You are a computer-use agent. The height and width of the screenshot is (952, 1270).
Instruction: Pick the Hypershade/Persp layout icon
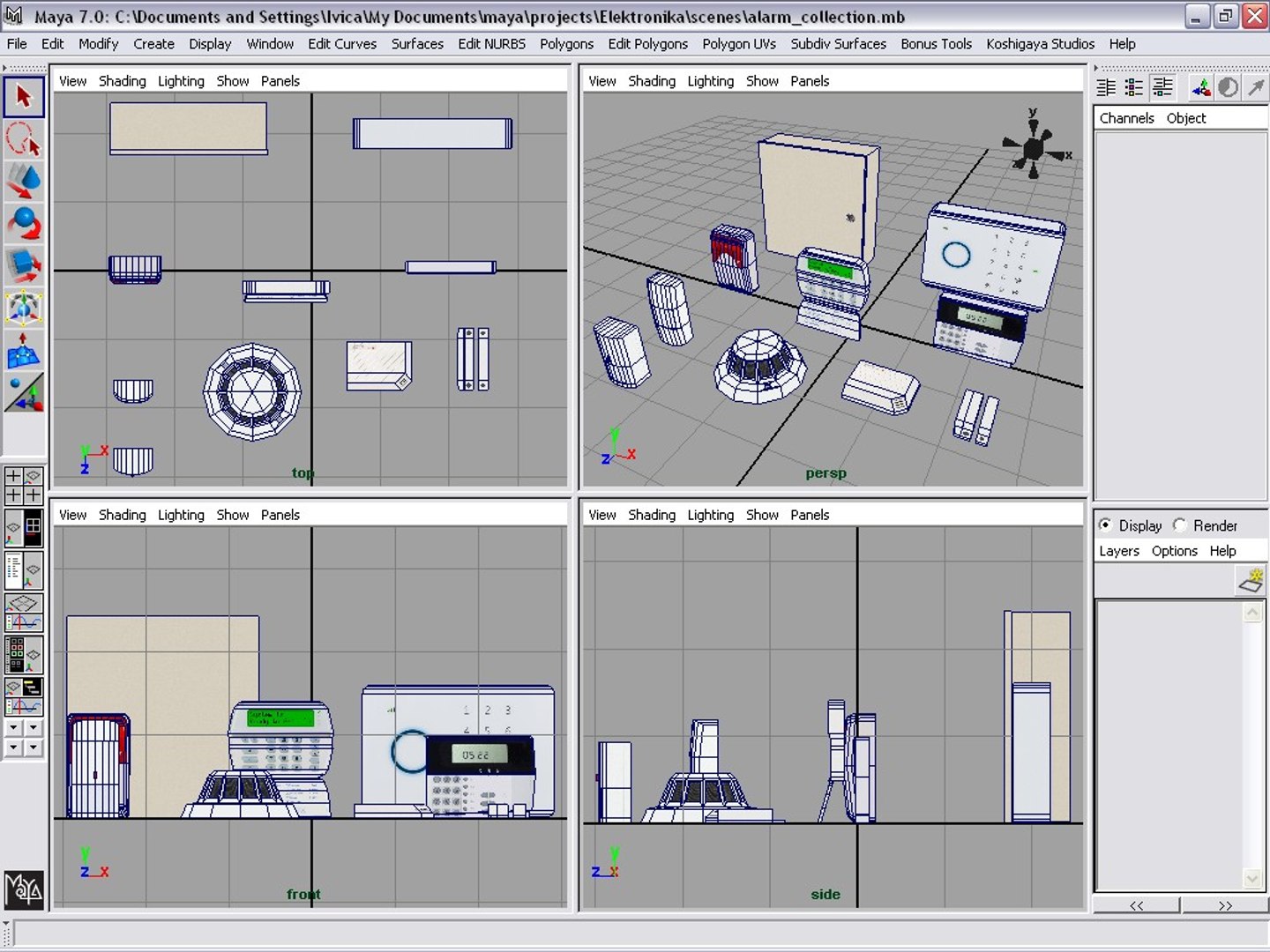pyautogui.click(x=24, y=655)
